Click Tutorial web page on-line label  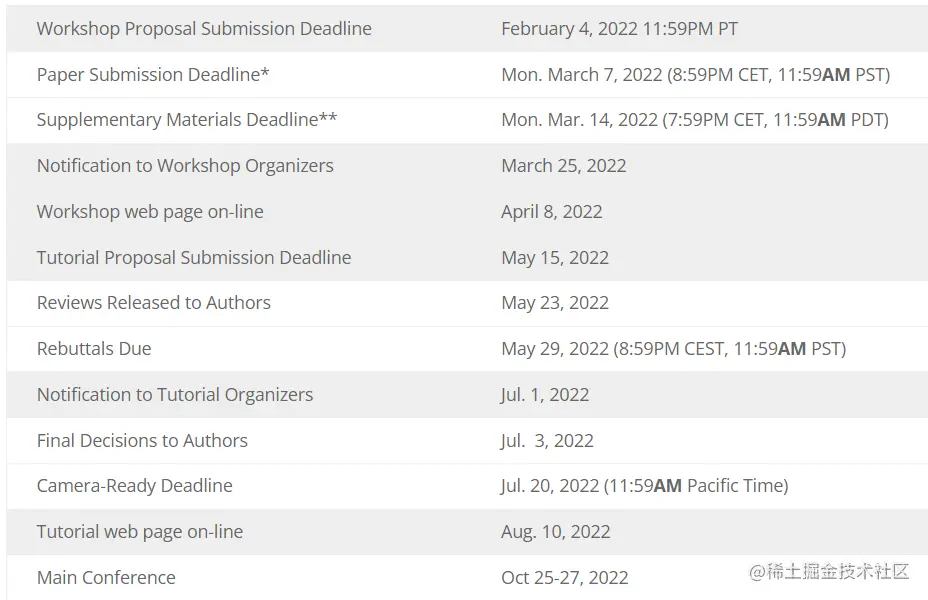pos(140,532)
